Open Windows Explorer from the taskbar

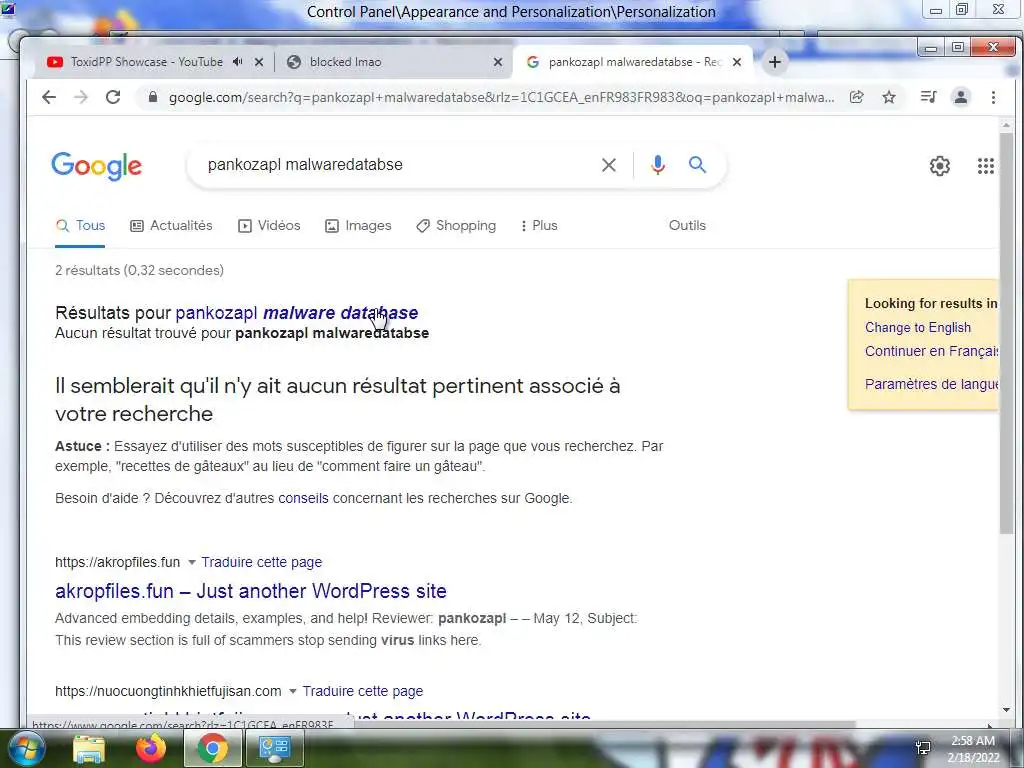click(89, 748)
